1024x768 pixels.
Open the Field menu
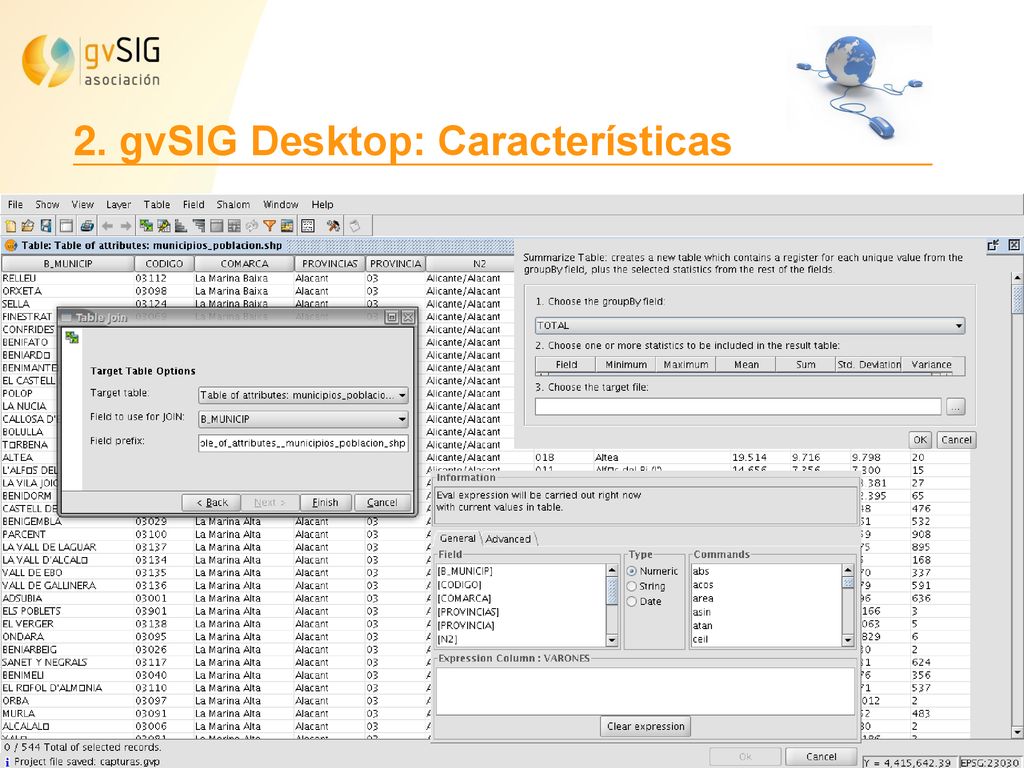(x=193, y=204)
